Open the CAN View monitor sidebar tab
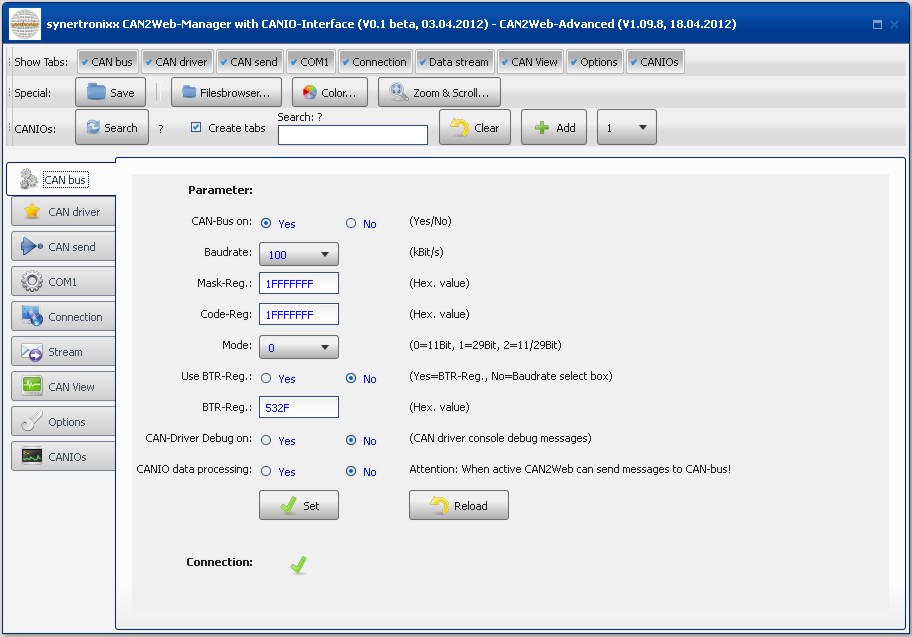This screenshot has height=637, width=912. click(63, 387)
